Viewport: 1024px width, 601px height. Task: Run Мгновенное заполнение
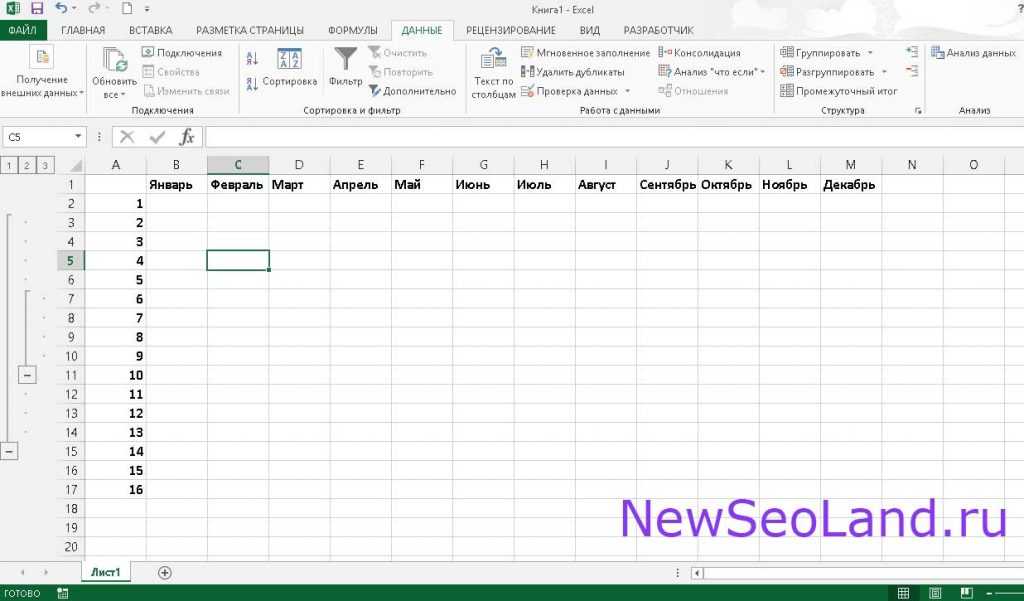(x=585, y=53)
